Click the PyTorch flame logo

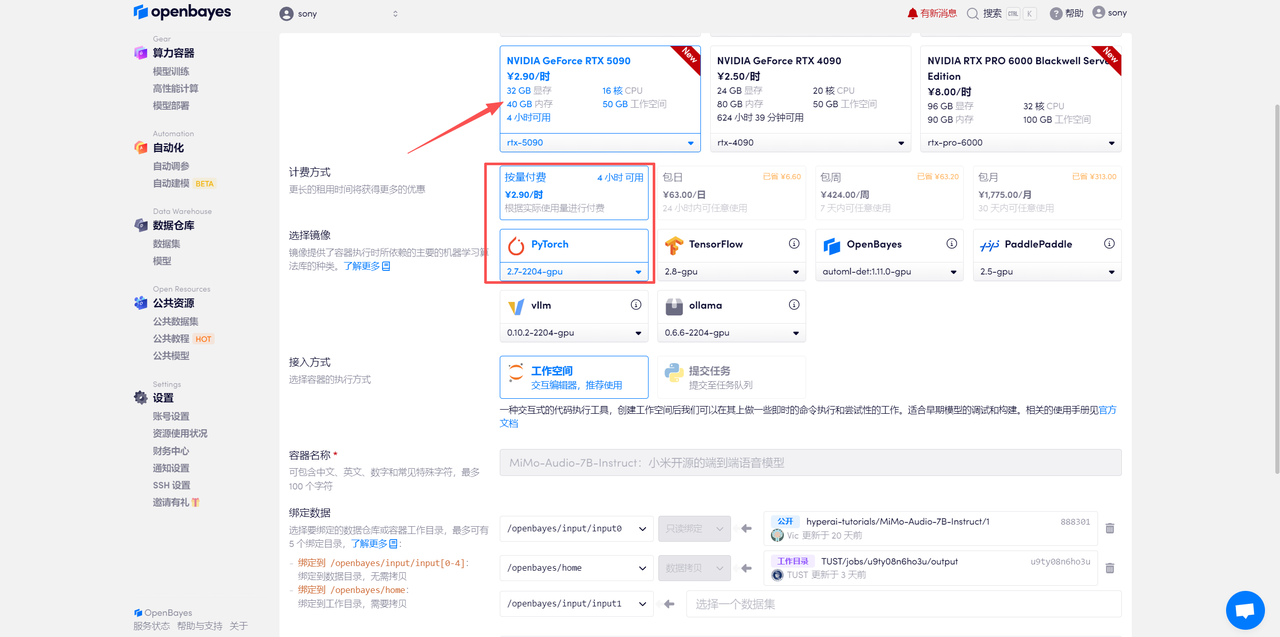(x=516, y=245)
